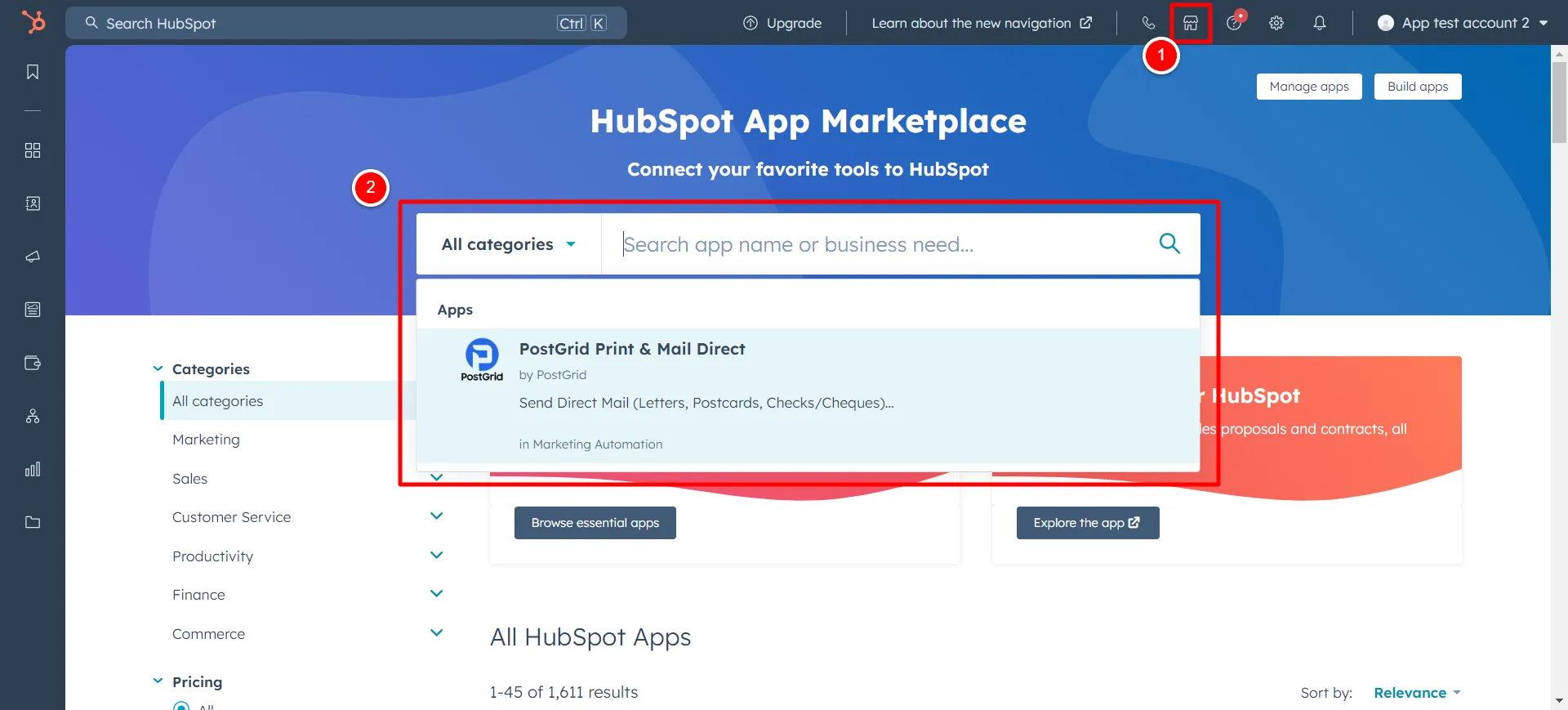Select the Customer Service category
1568x710 pixels.
(x=231, y=517)
